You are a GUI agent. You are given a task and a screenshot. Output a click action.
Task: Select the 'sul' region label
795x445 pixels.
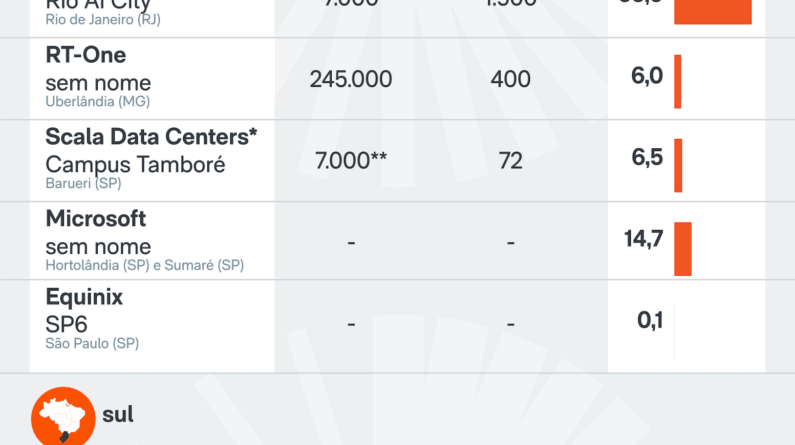tap(118, 414)
